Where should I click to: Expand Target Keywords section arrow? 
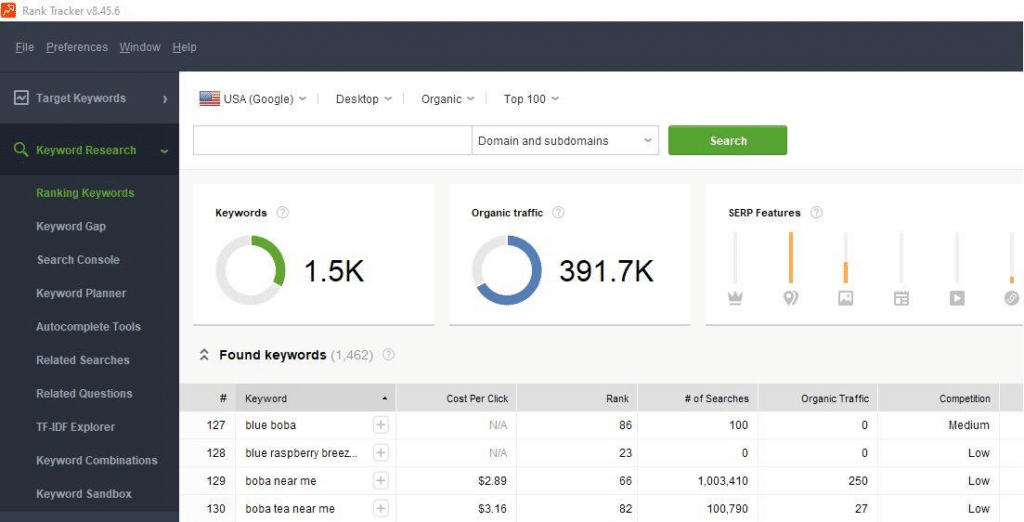(165, 99)
